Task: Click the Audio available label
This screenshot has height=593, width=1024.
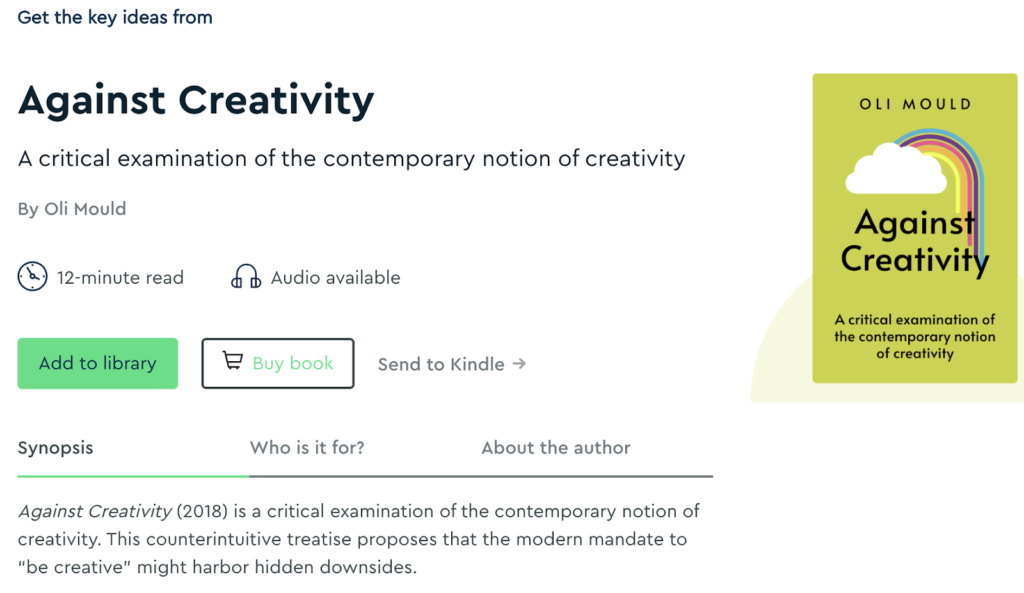Action: pyautogui.click(x=335, y=278)
